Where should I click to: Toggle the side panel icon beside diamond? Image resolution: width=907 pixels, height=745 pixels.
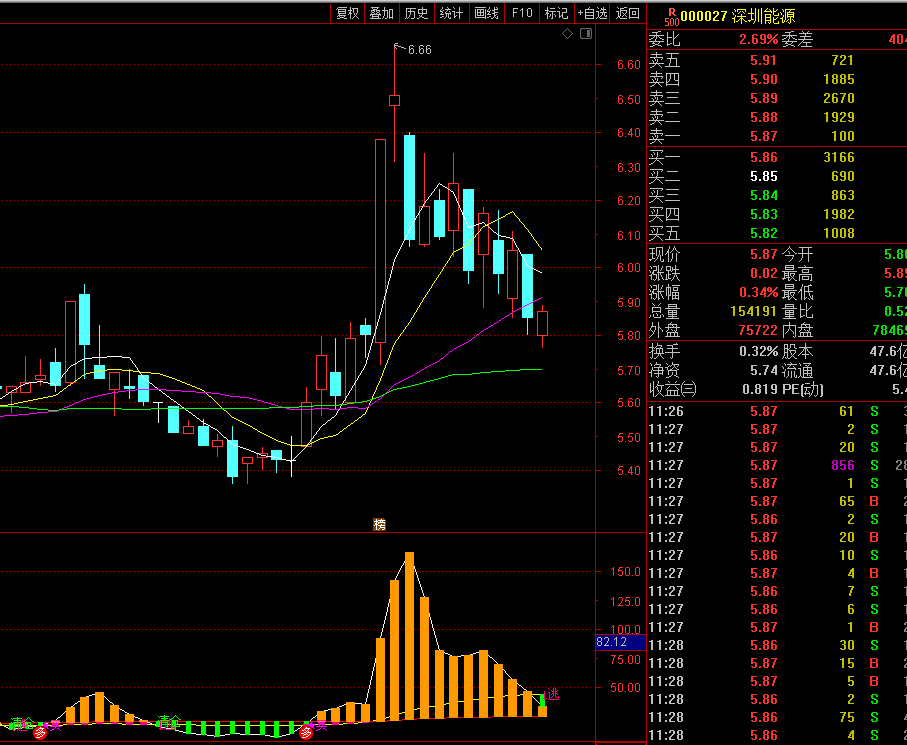(586, 34)
